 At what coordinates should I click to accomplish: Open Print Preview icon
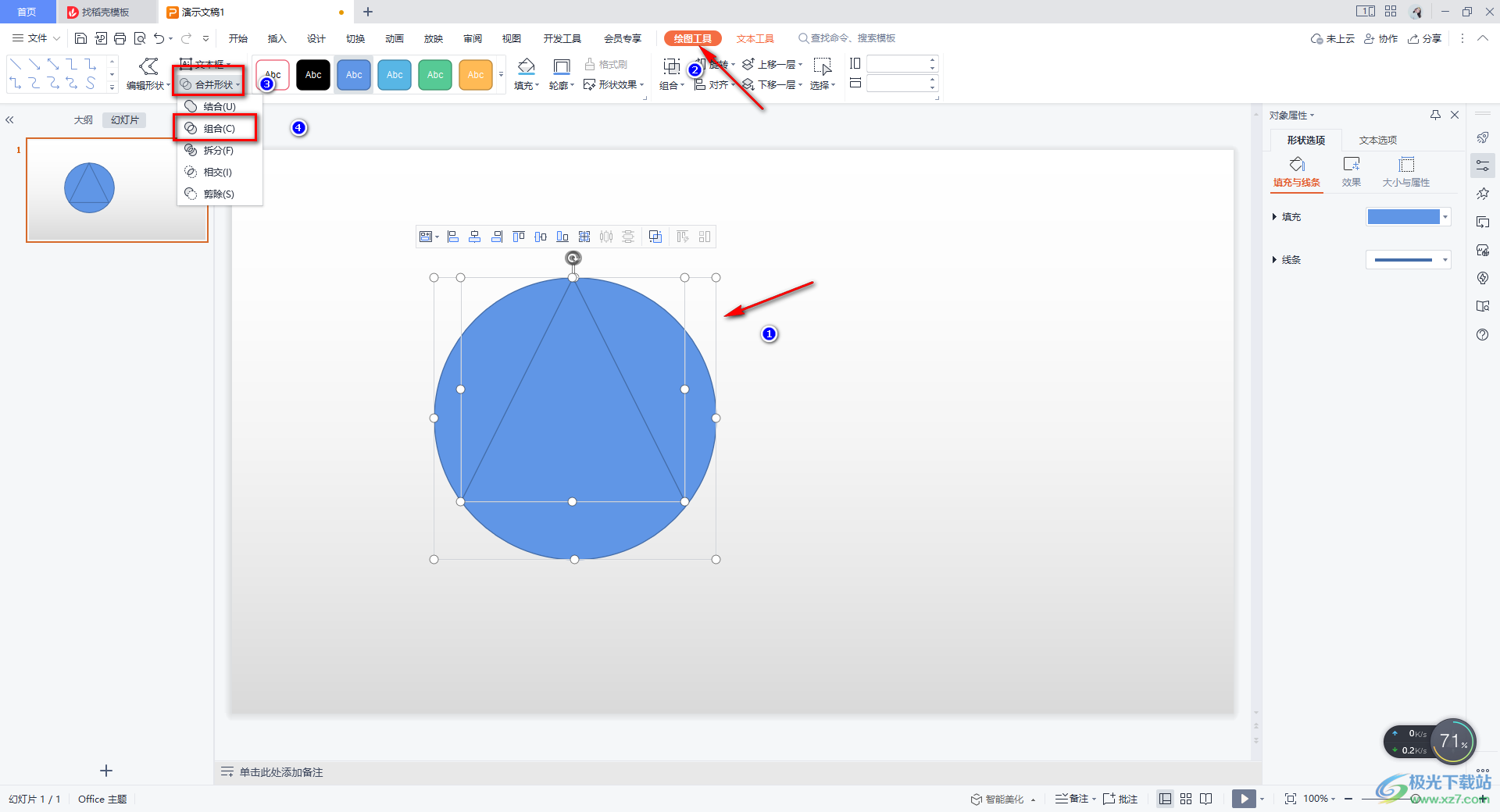pyautogui.click(x=140, y=38)
